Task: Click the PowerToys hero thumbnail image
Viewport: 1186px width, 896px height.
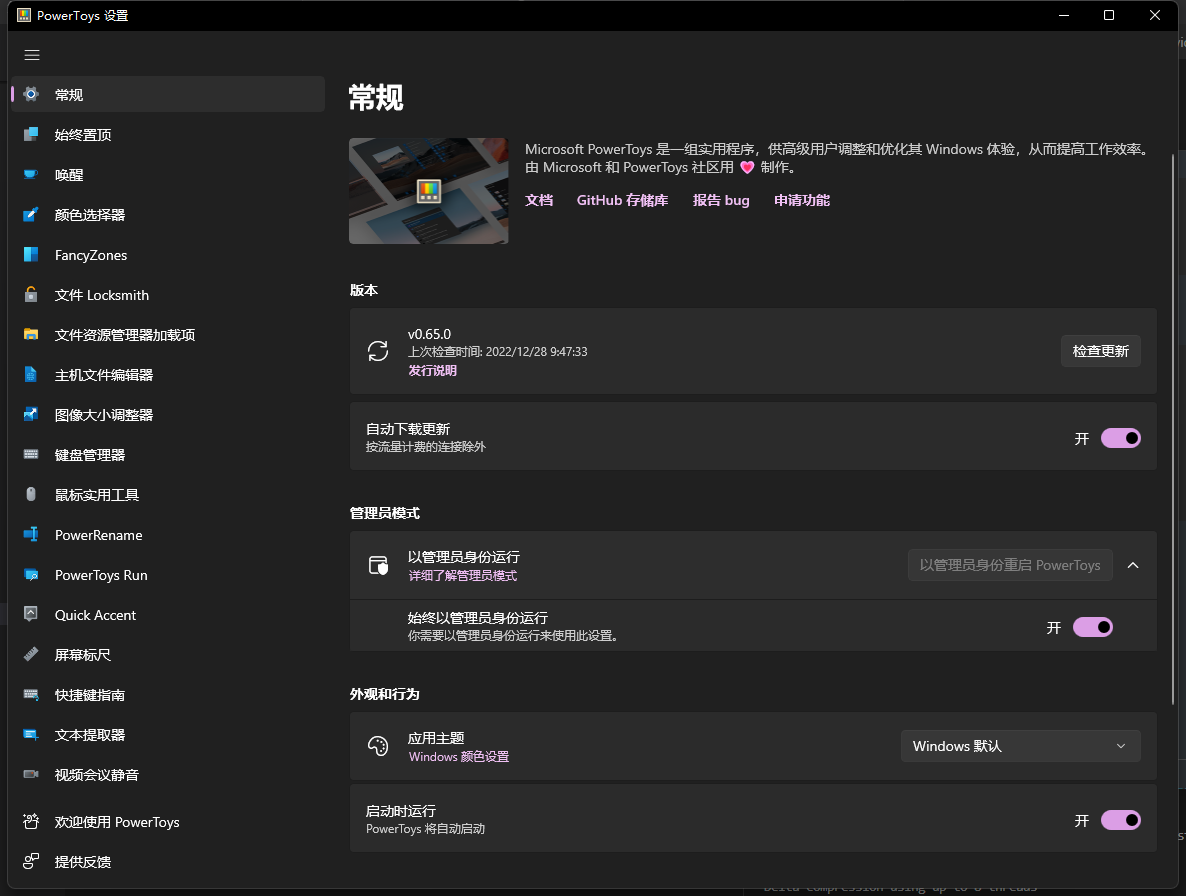Action: pyautogui.click(x=428, y=191)
